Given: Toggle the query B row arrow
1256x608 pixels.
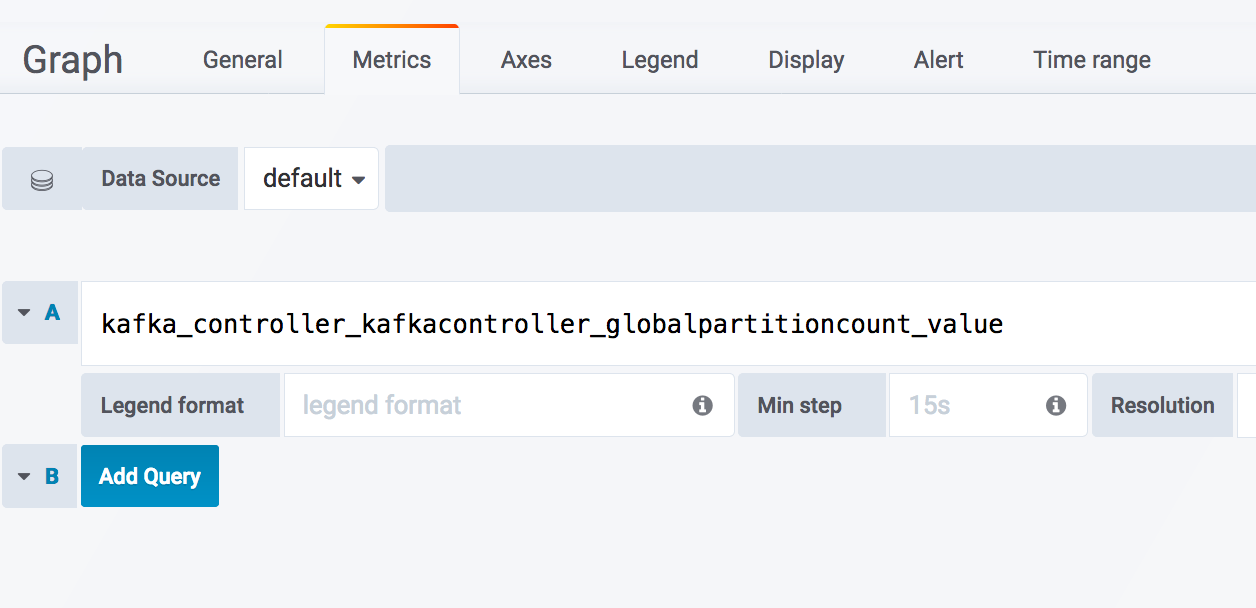Looking at the screenshot, I should 24,476.
